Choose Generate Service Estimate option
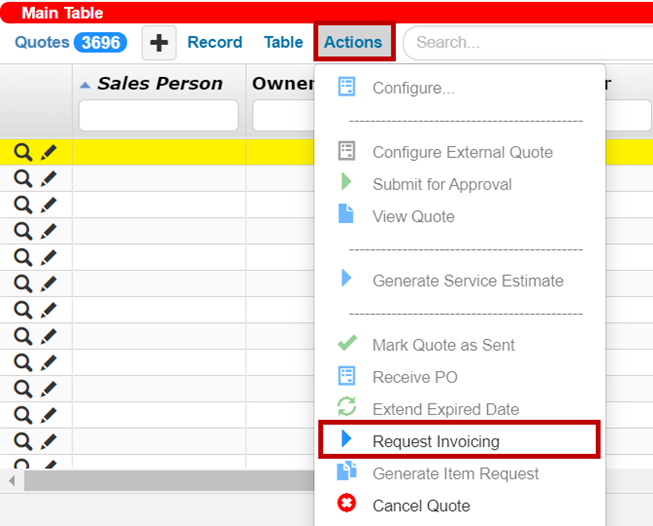The image size is (653, 526). click(x=467, y=281)
